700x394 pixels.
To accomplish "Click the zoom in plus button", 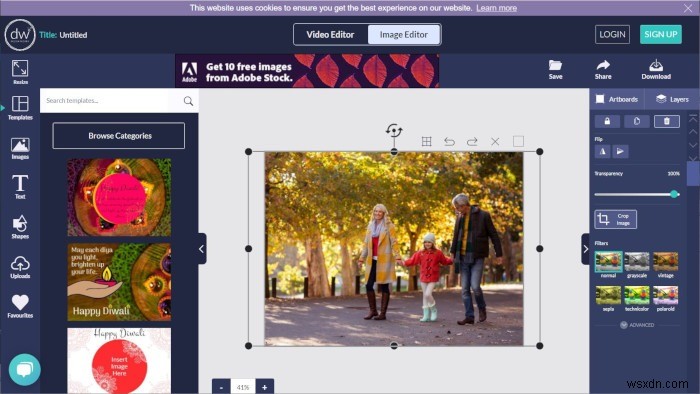I will click(x=265, y=387).
